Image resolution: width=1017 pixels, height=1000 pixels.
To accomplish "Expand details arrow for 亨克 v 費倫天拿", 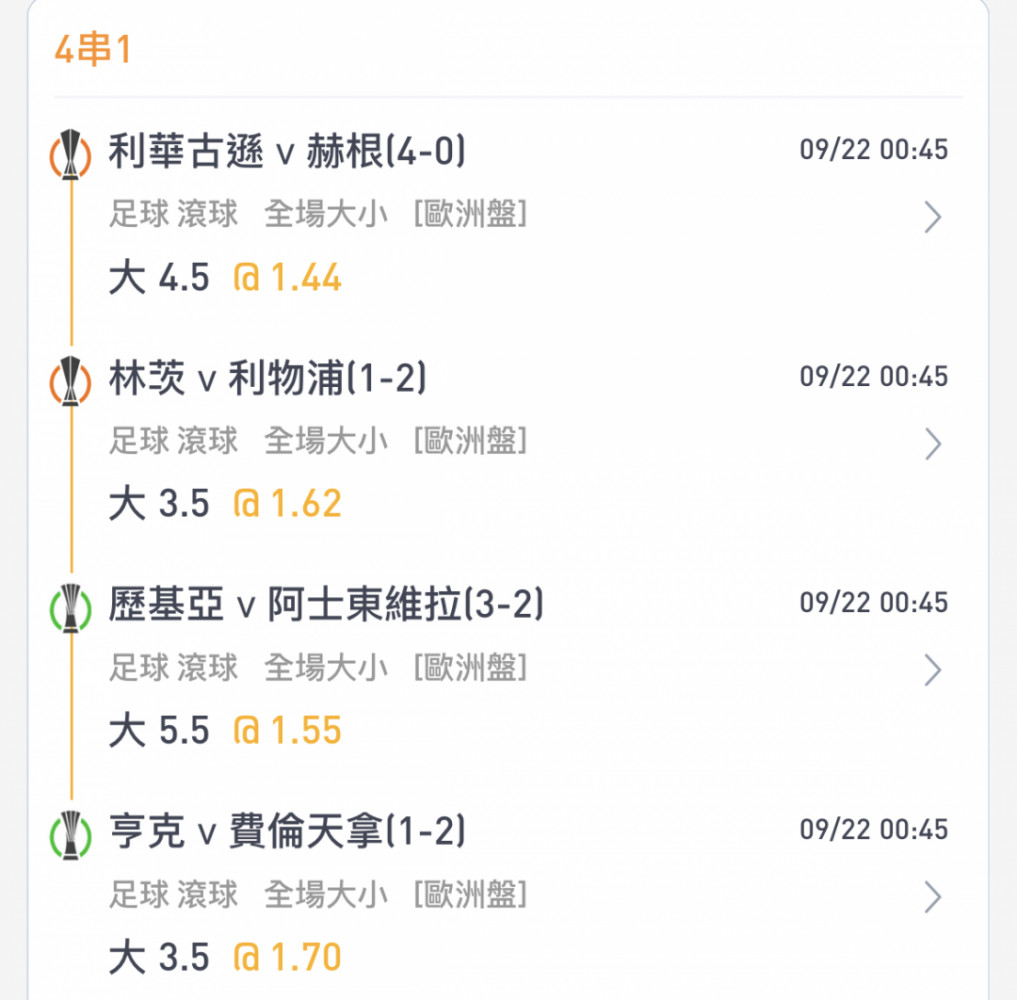I will pos(933,897).
